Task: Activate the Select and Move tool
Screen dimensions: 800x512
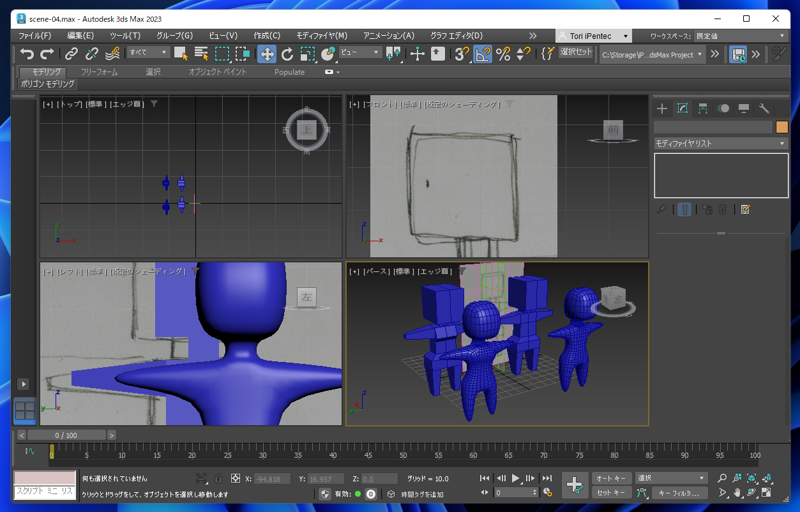Action: (267, 54)
